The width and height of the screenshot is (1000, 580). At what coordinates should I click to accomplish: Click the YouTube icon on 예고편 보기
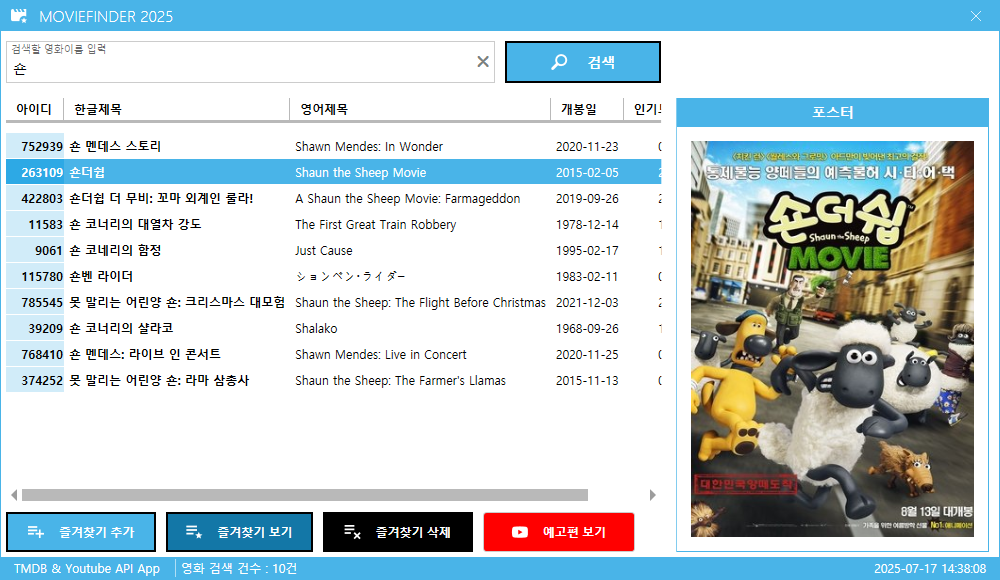520,532
